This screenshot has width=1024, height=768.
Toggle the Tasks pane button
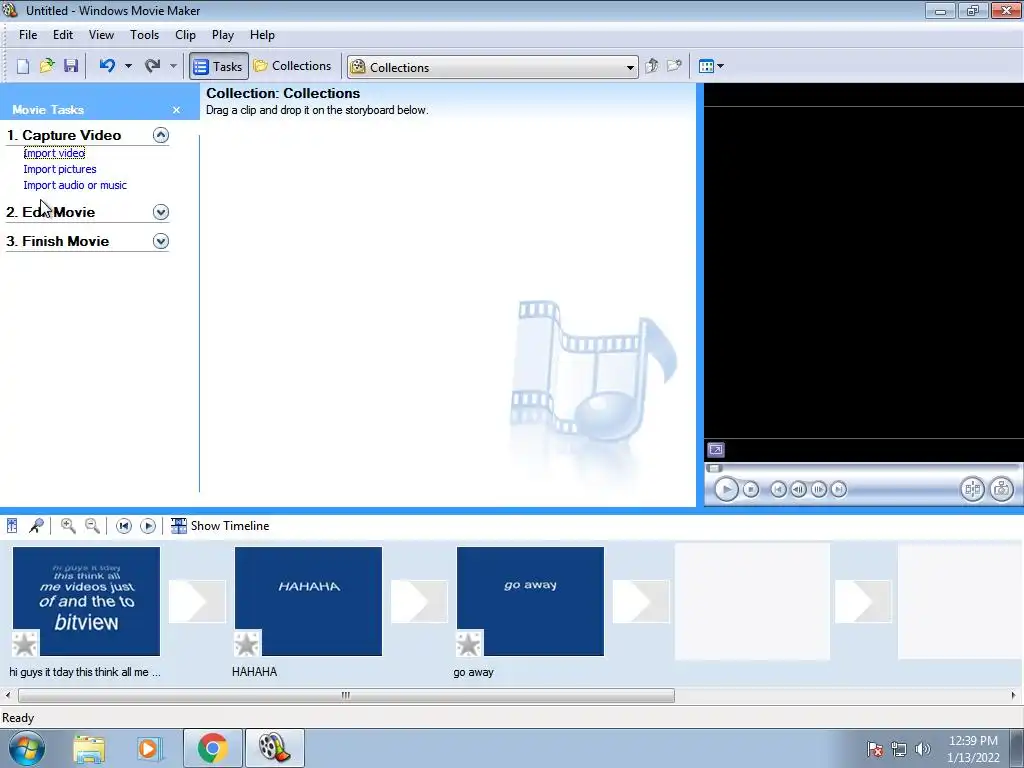click(x=219, y=66)
